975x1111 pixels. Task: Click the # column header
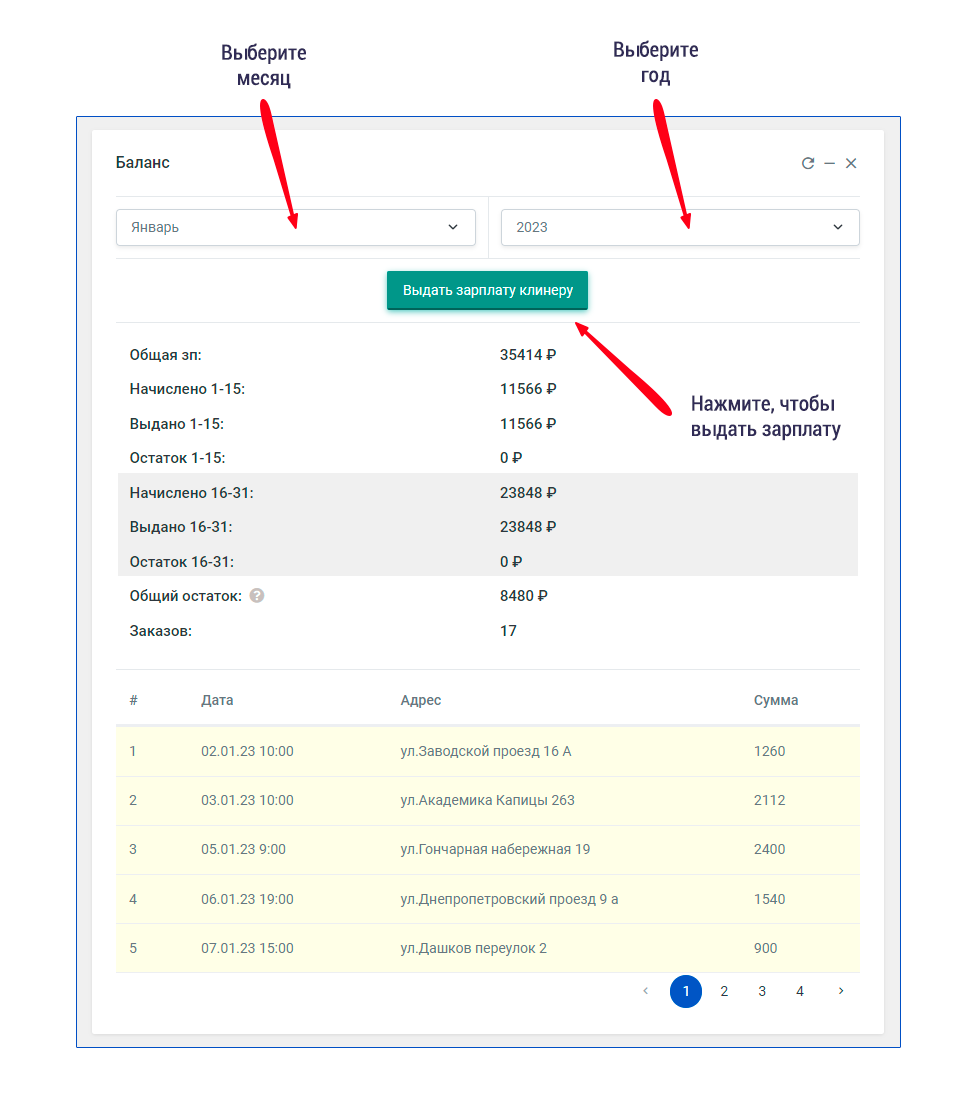pos(133,700)
